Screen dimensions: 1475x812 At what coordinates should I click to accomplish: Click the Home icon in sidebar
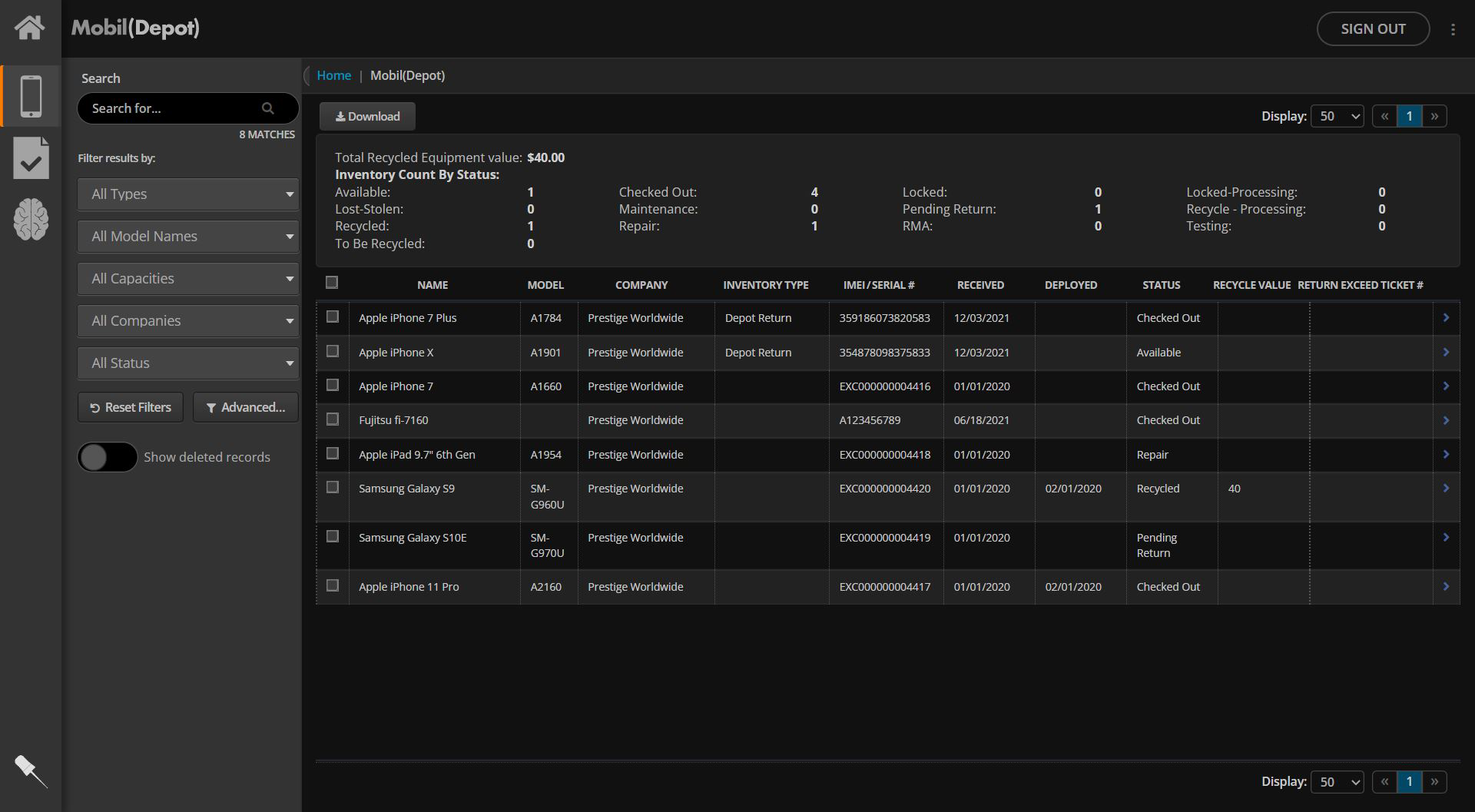(x=30, y=28)
